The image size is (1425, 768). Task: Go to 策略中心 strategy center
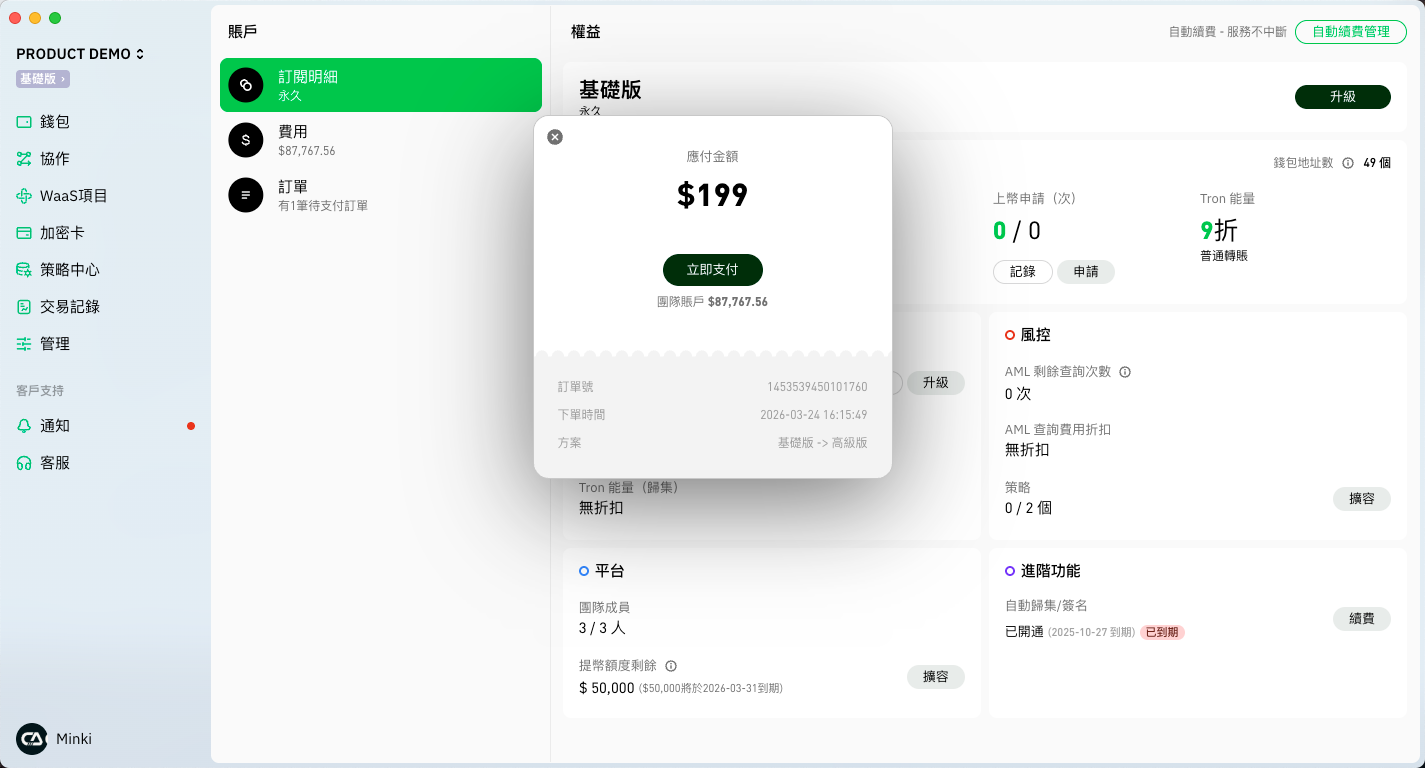pyautogui.click(x=24, y=270)
